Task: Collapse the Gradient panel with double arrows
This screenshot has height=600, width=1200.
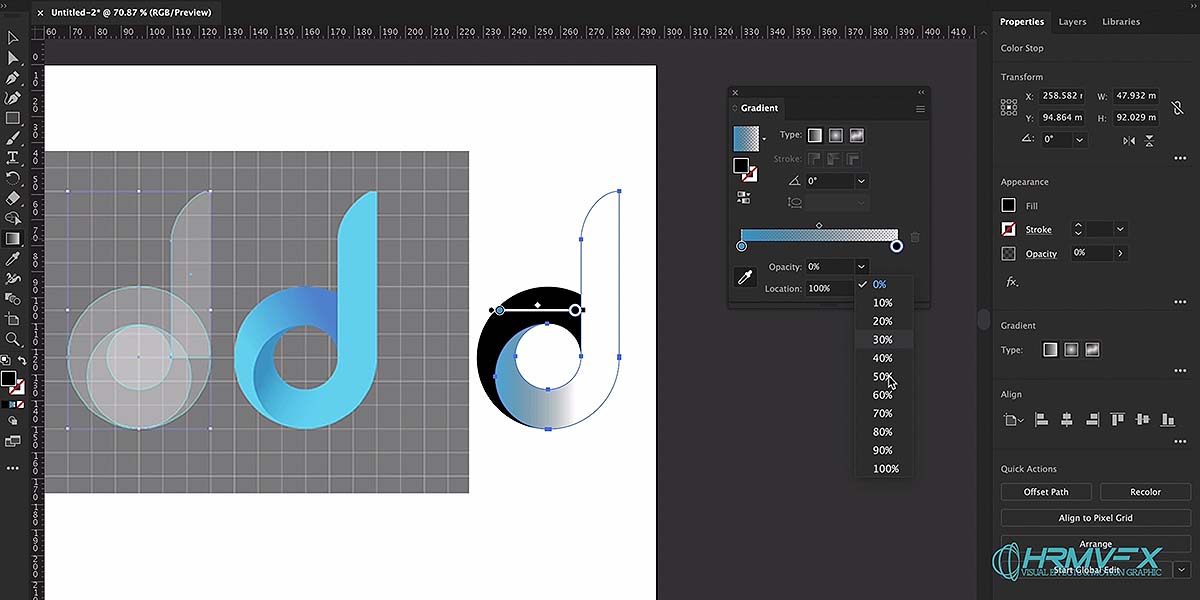Action: tap(921, 92)
